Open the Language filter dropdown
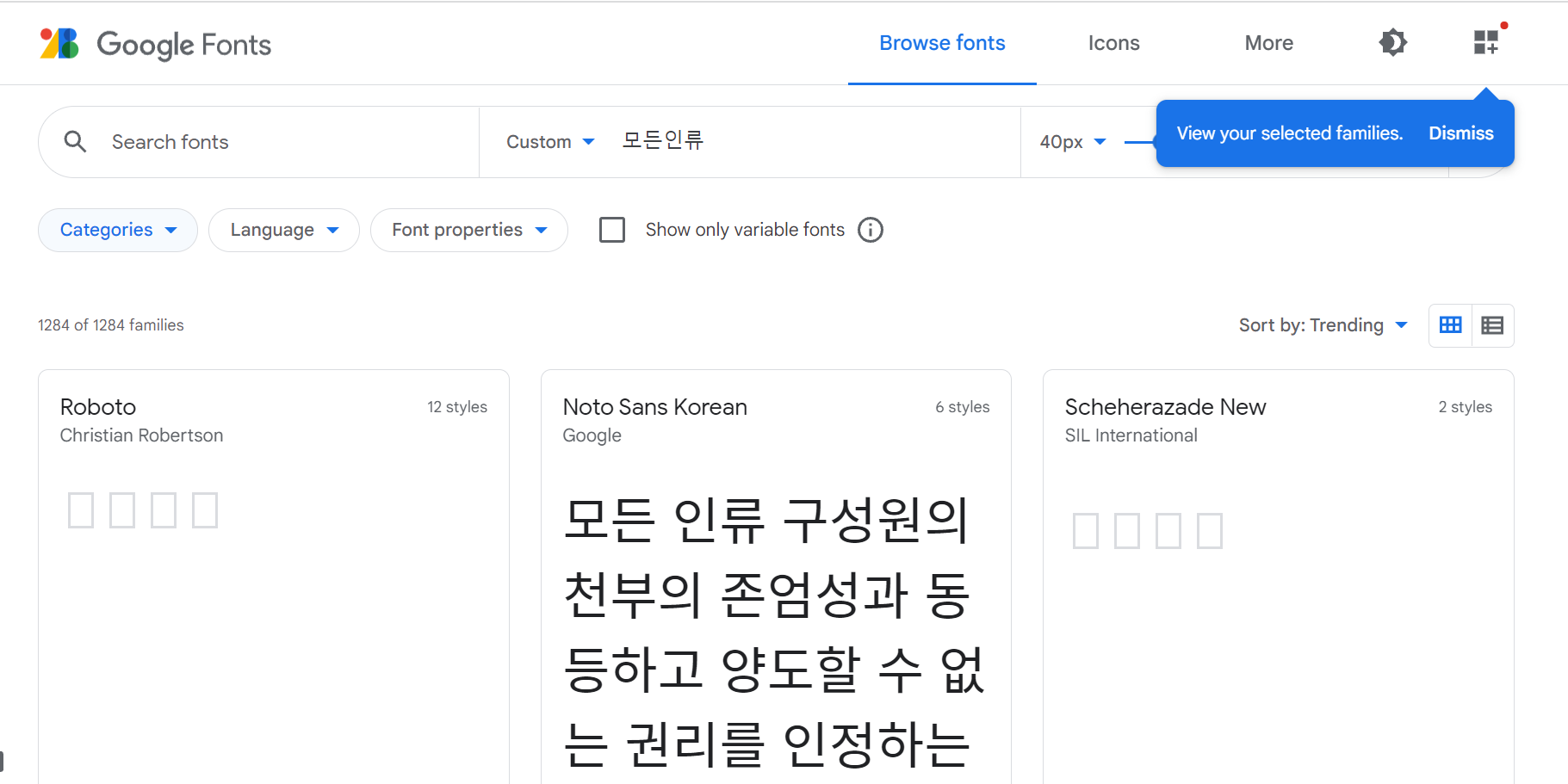Screen dimensions: 1568x784 284,230
